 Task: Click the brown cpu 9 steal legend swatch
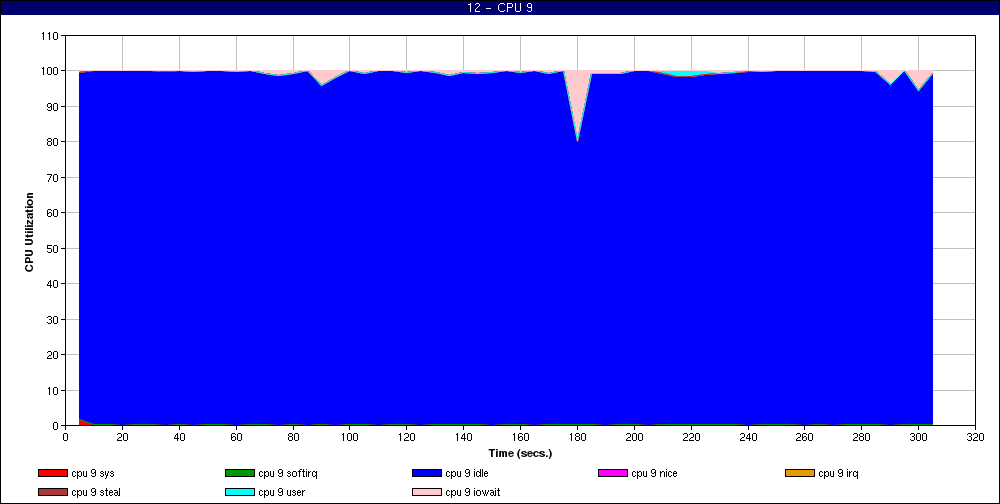pyautogui.click(x=52, y=493)
